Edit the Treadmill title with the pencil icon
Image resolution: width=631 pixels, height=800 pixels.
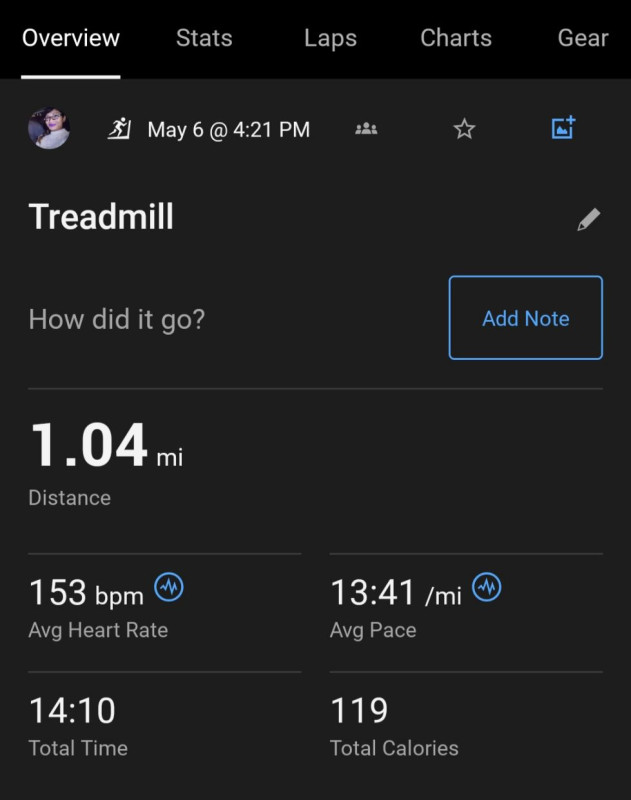click(589, 219)
